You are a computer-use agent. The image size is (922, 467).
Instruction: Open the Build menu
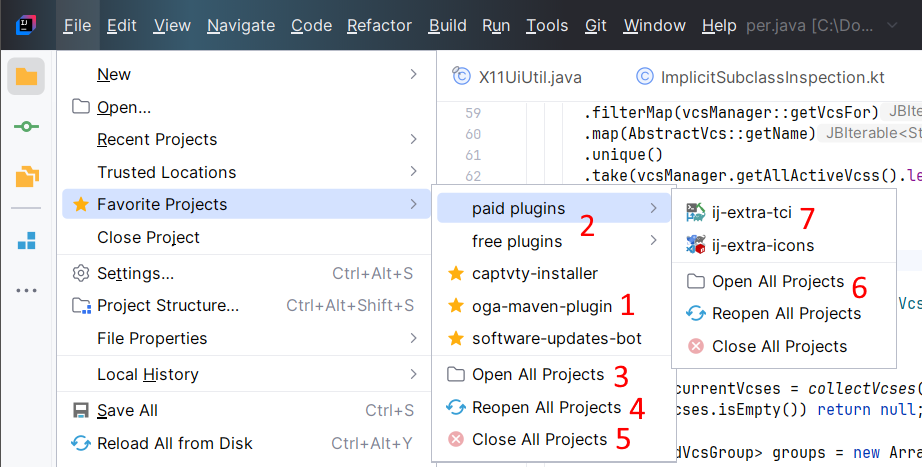pyautogui.click(x=447, y=25)
